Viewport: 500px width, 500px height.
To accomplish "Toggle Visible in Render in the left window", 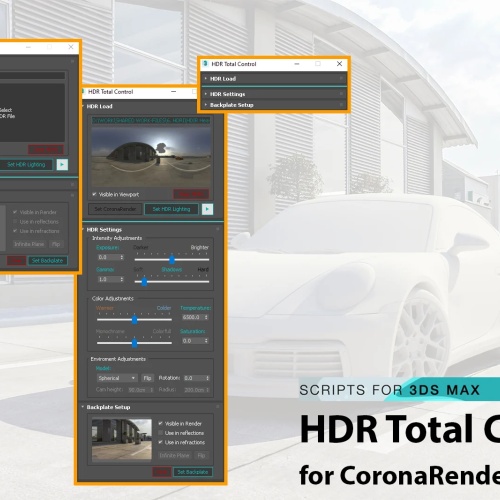I will click(x=15, y=212).
